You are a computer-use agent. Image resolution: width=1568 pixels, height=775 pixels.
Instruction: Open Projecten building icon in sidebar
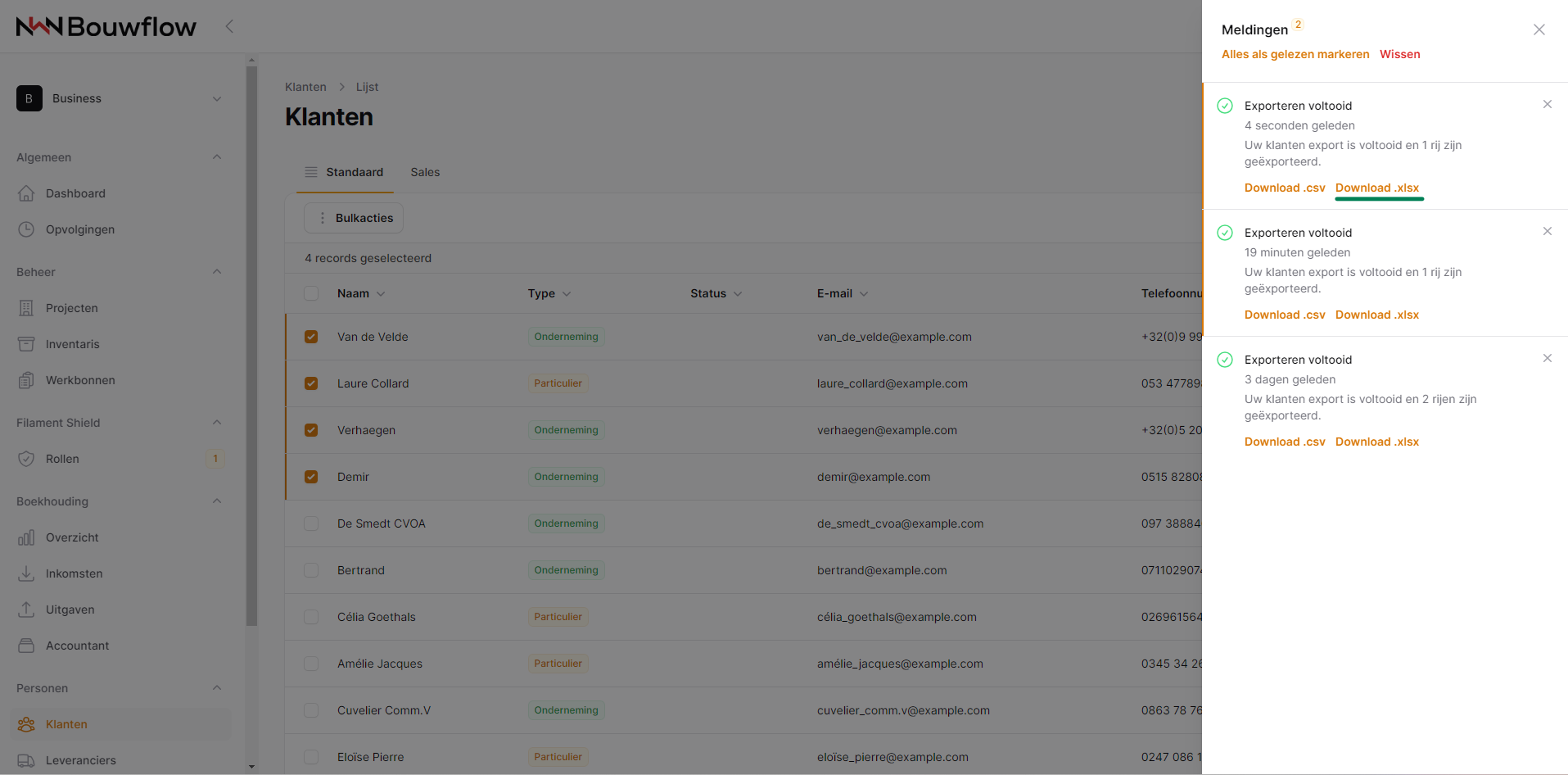tap(26, 308)
